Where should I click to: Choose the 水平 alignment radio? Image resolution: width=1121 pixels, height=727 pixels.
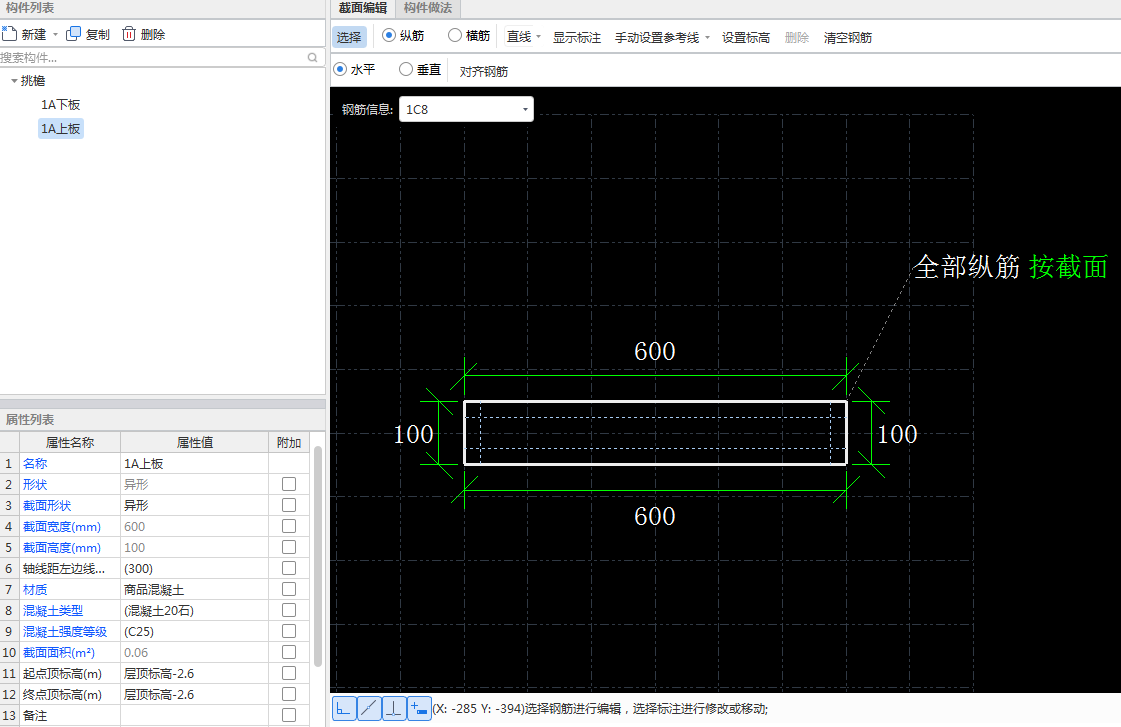point(340,69)
